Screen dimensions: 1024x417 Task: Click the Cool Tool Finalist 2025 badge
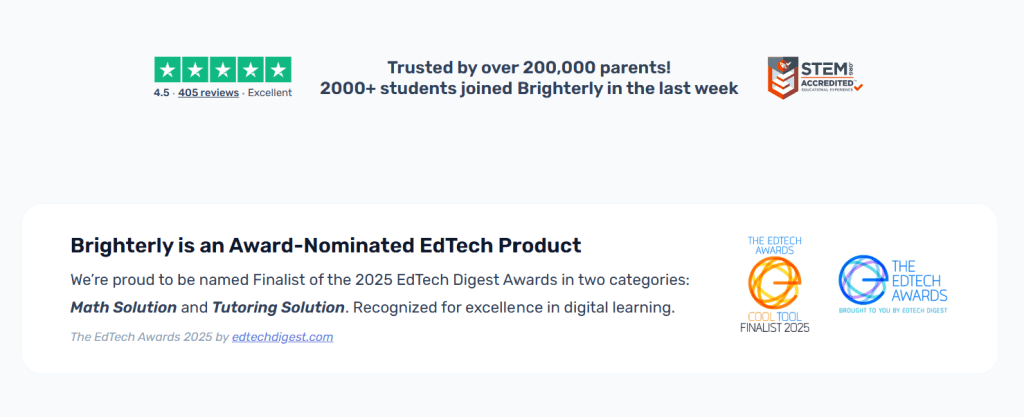(774, 284)
